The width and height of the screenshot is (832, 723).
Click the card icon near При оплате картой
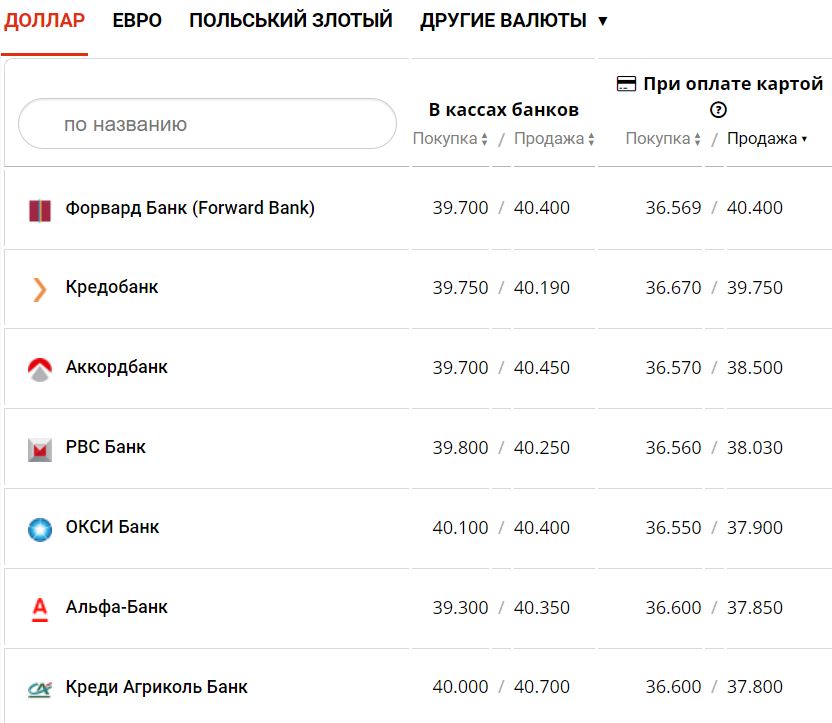point(628,83)
